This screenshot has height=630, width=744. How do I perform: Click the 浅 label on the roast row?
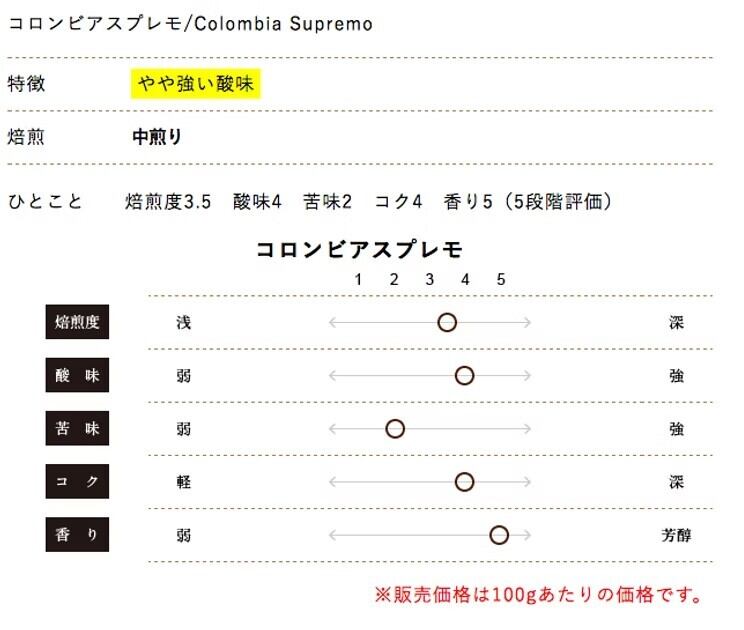pyautogui.click(x=184, y=323)
